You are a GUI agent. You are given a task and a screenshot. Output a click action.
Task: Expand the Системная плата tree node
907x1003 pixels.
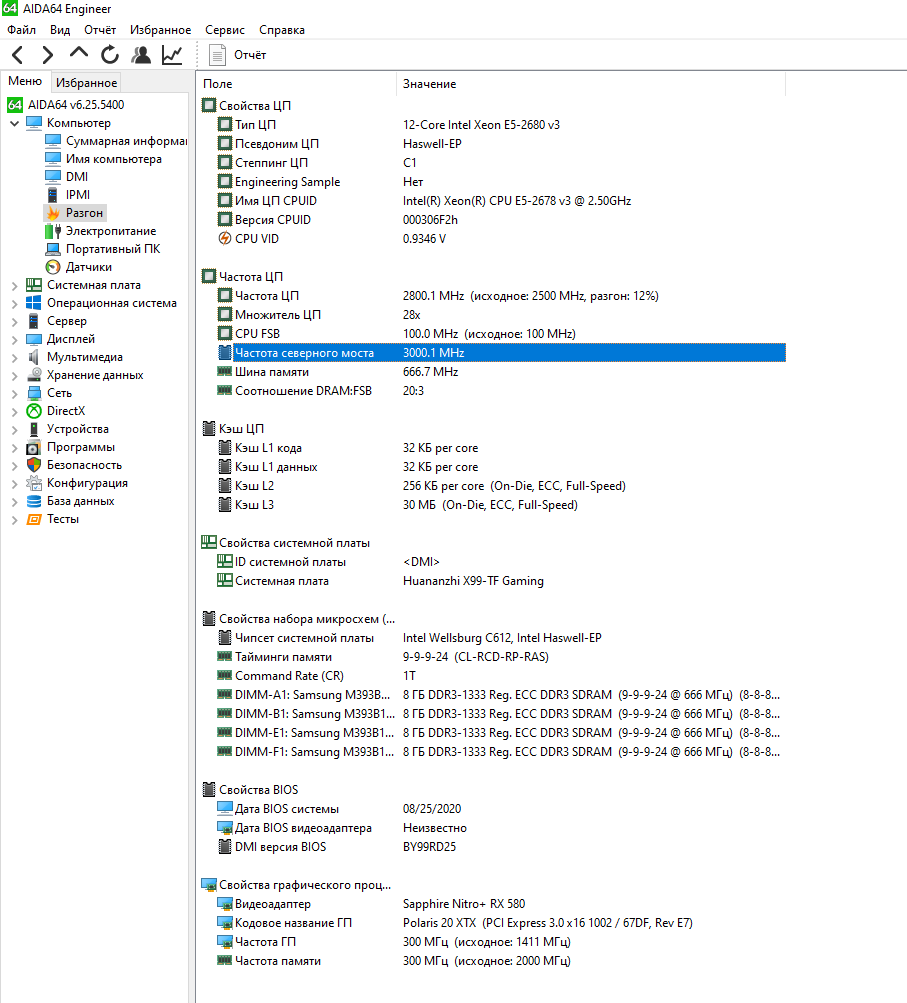click(14, 285)
